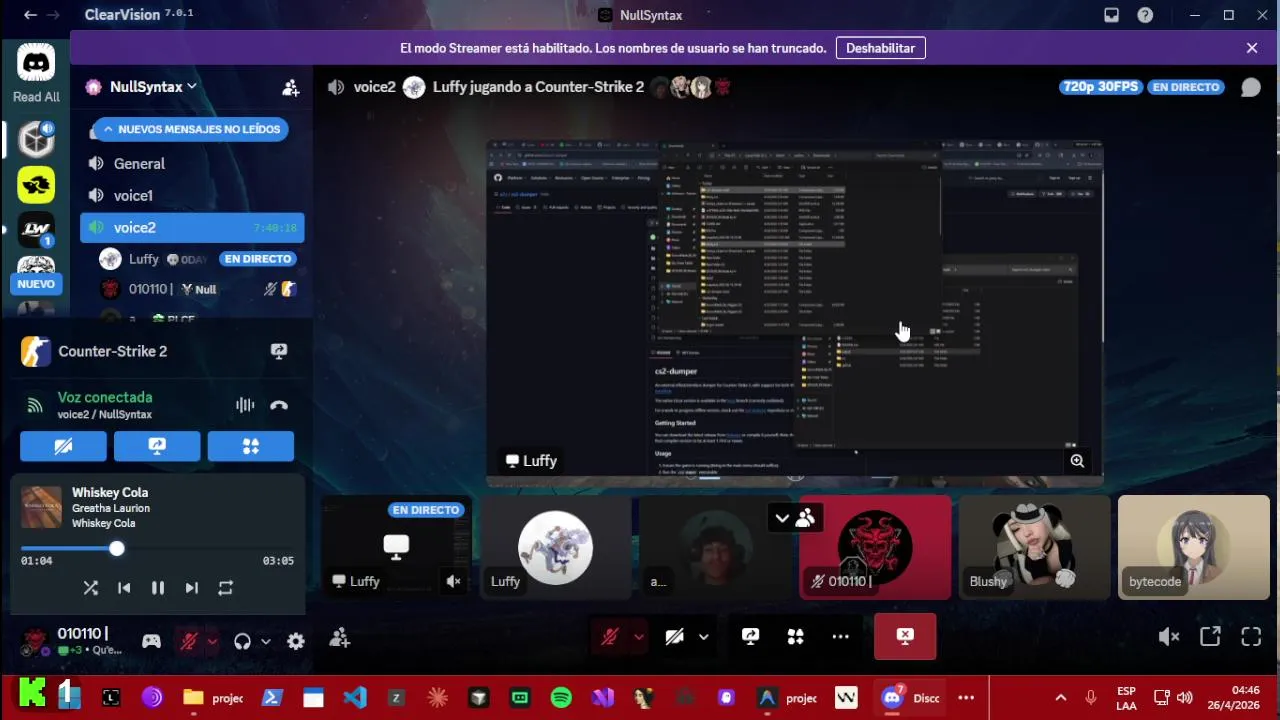Image resolution: width=1280 pixels, height=720 pixels.
Task: Open Discord direct messages home icon
Action: point(36,63)
